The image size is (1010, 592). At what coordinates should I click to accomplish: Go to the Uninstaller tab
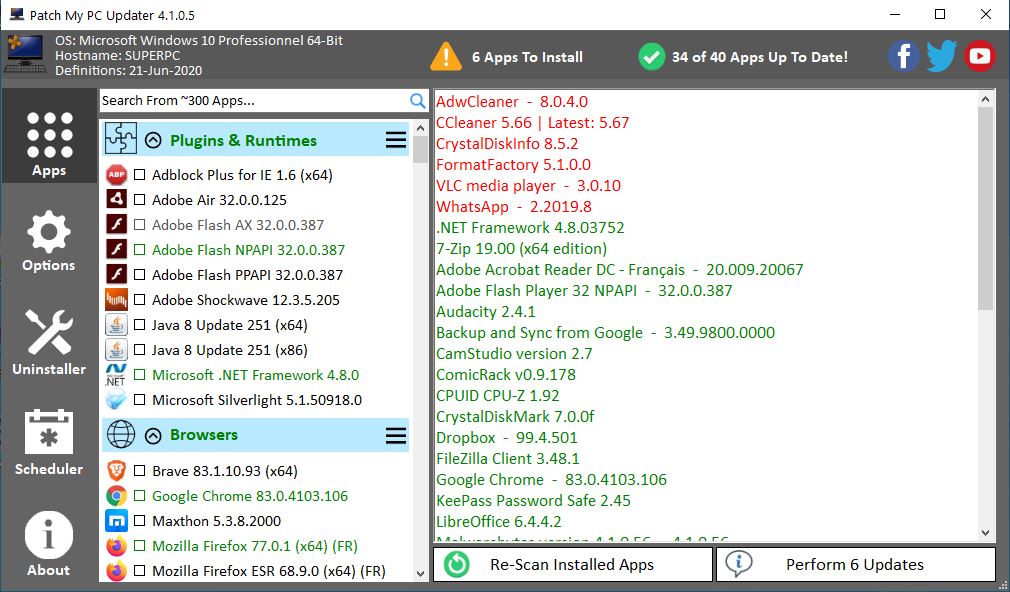pyautogui.click(x=49, y=341)
